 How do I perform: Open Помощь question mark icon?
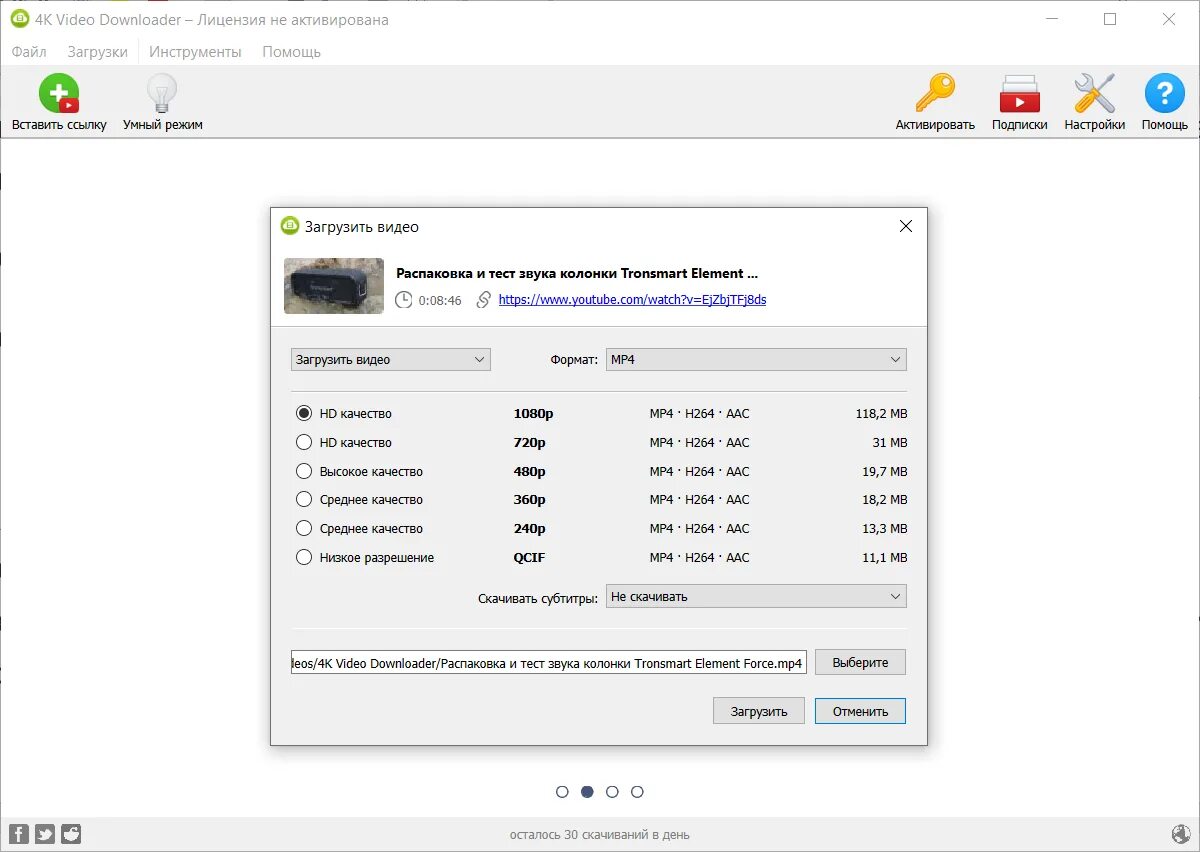click(1164, 93)
